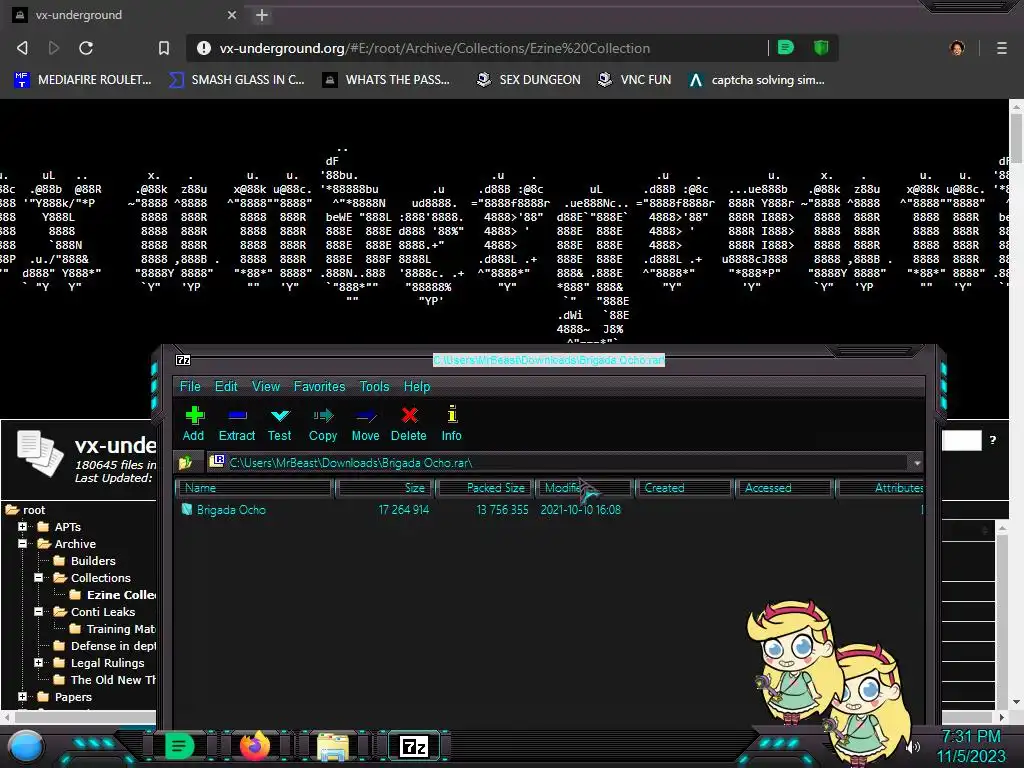The image size is (1024, 768).
Task: Collapse the Conti Leaks folder node
Action: (39, 611)
